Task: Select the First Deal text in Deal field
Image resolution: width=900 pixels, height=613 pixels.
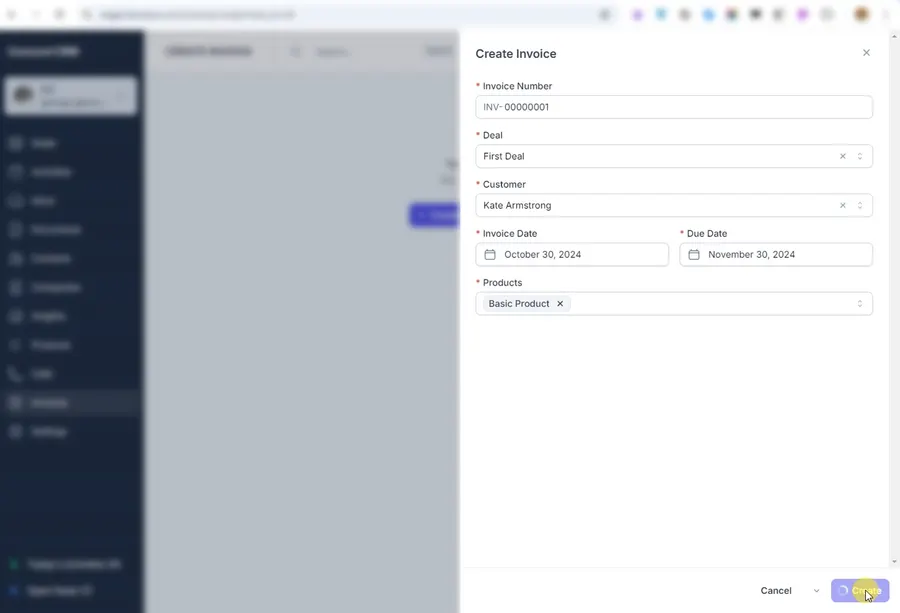Action: [504, 156]
